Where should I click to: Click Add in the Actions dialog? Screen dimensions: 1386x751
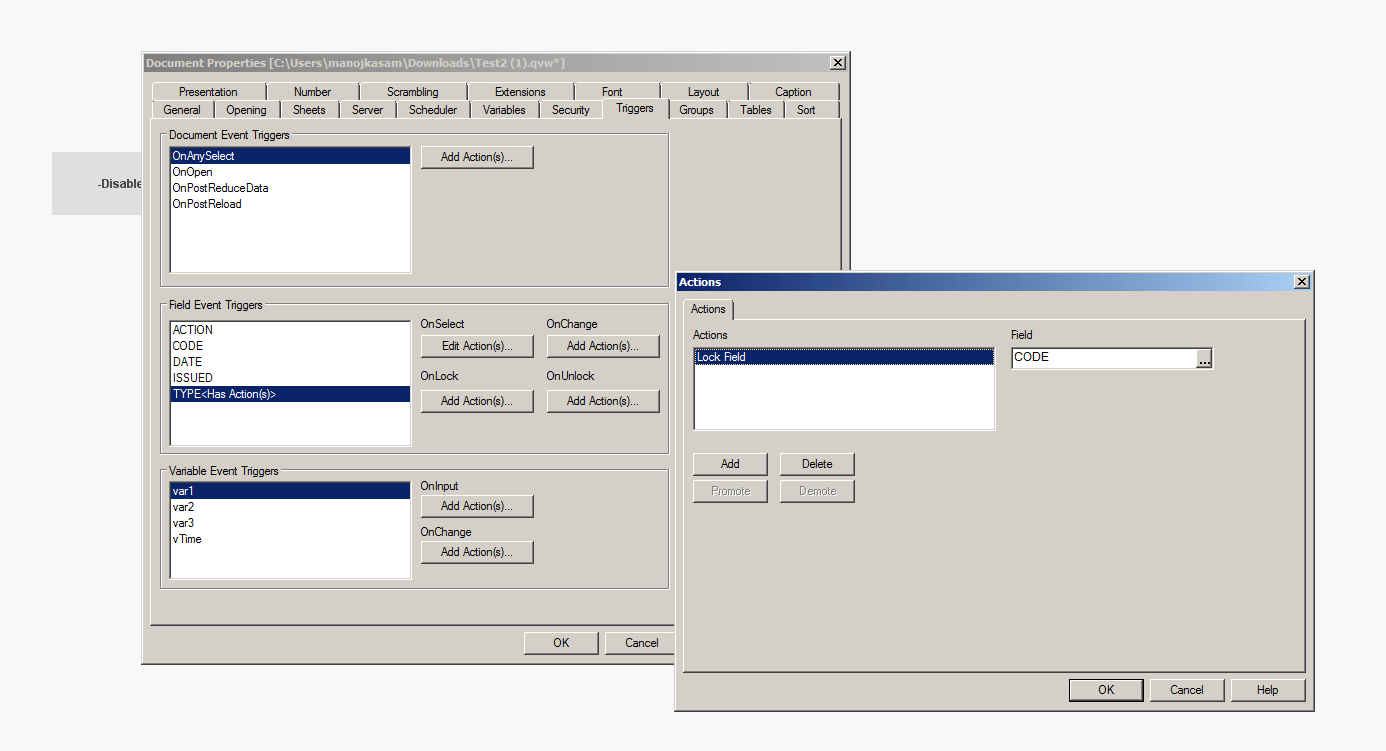tap(729, 463)
